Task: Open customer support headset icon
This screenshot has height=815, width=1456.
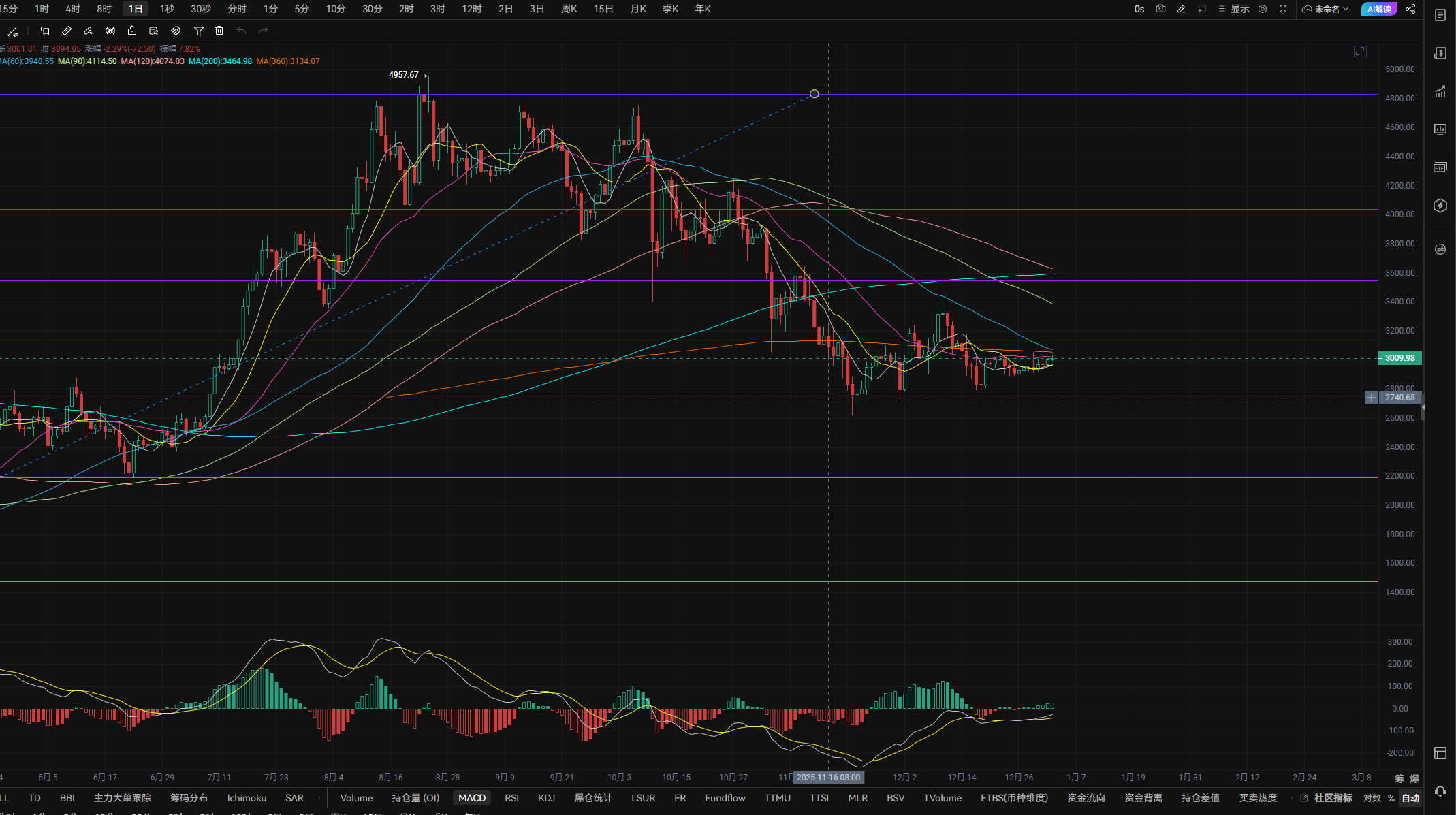Action: [x=1440, y=791]
